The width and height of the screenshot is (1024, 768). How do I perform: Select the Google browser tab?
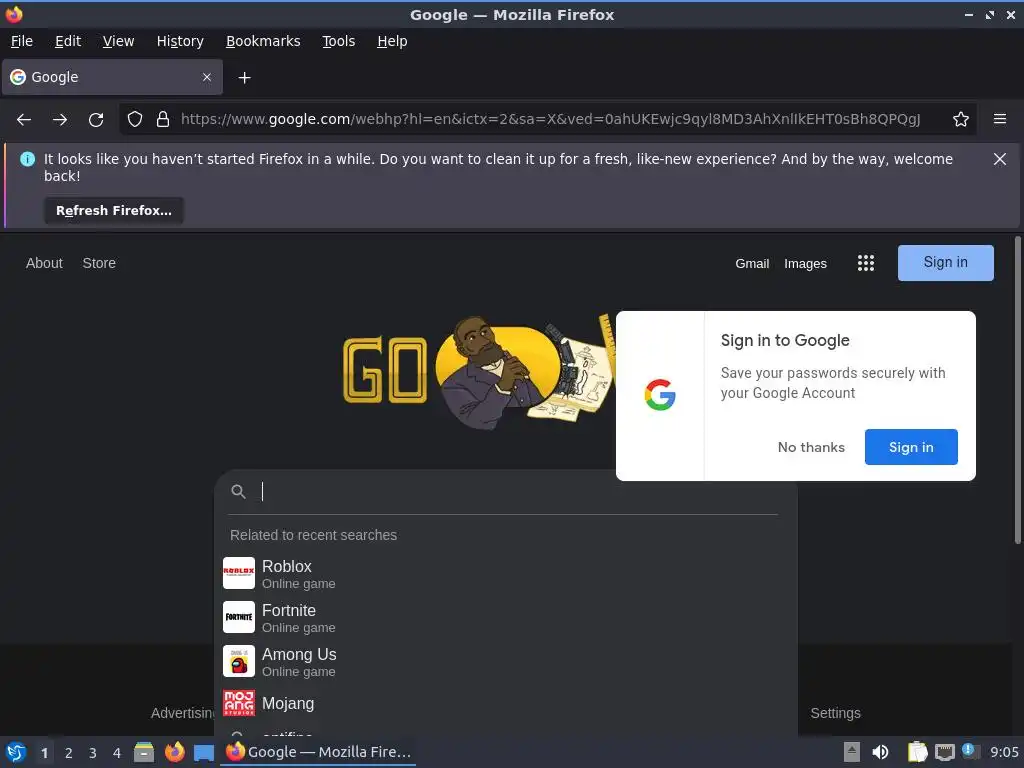[112, 77]
